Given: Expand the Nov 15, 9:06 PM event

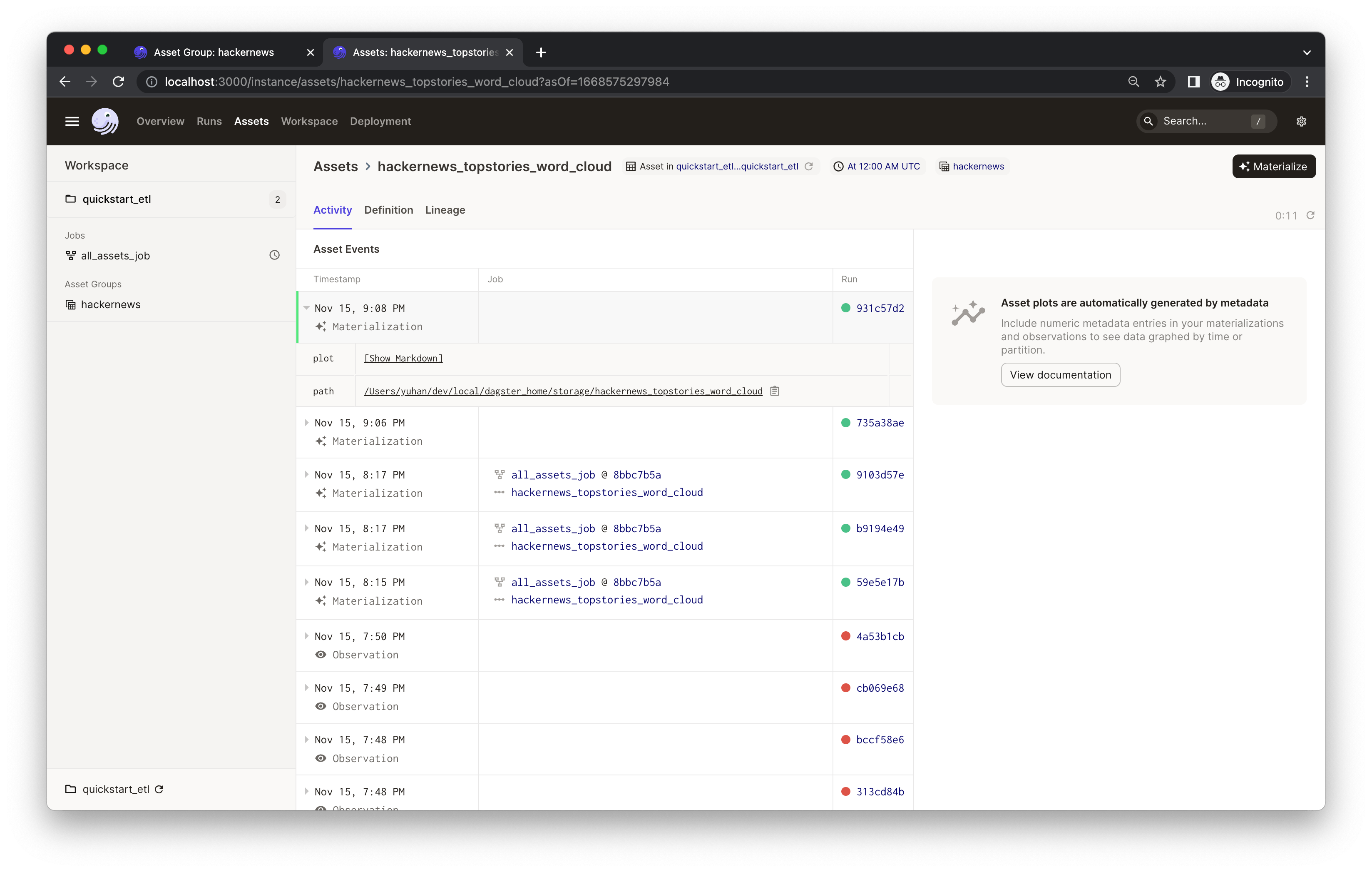Looking at the screenshot, I should [306, 423].
